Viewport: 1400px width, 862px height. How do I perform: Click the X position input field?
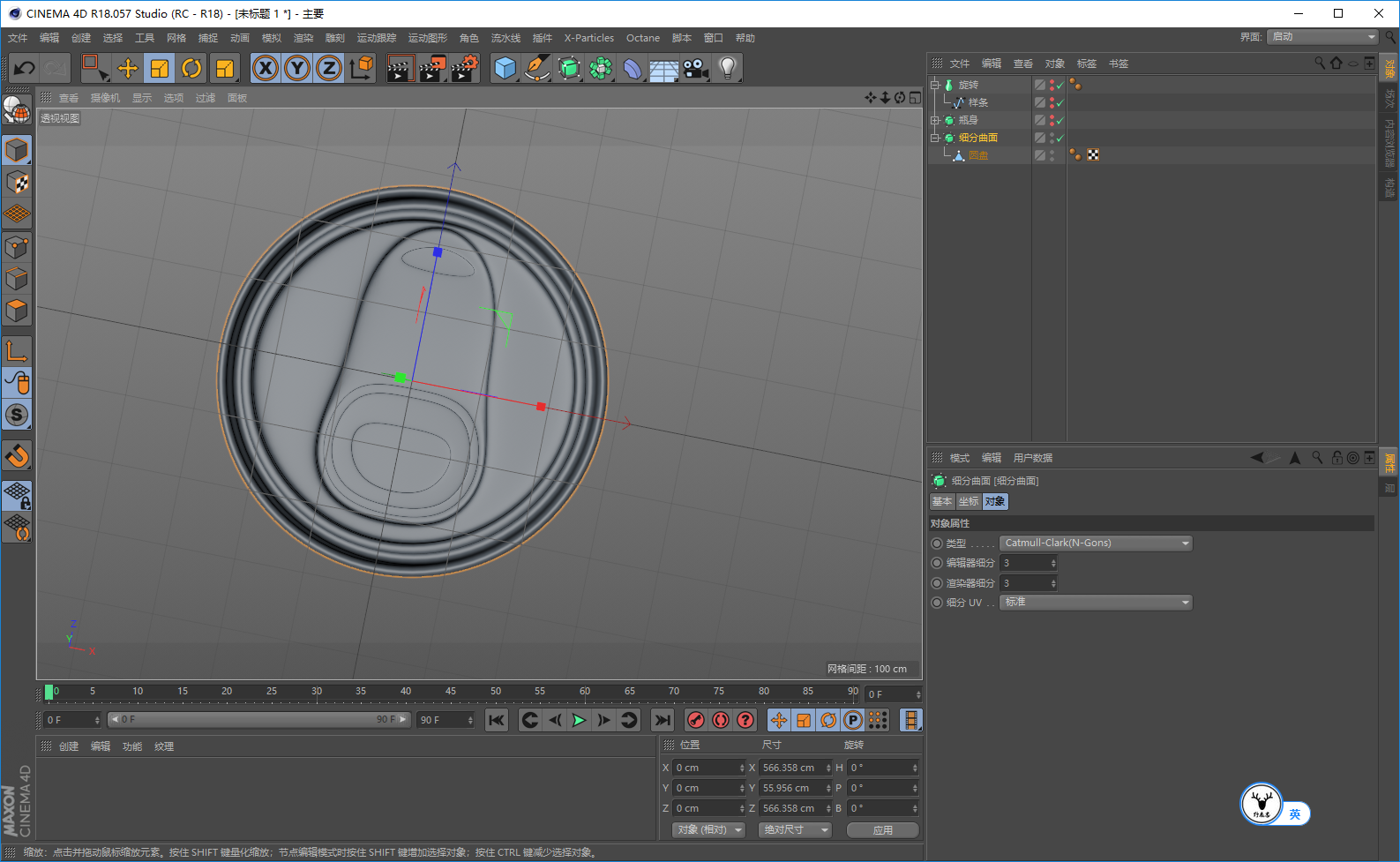[707, 768]
